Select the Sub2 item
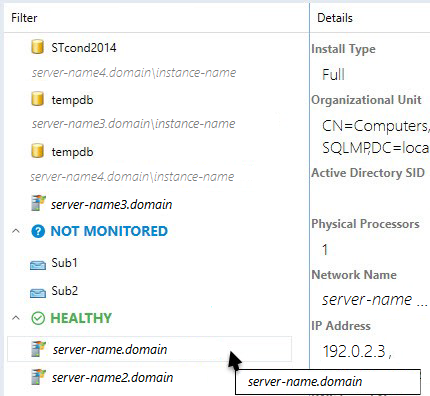 point(65,291)
